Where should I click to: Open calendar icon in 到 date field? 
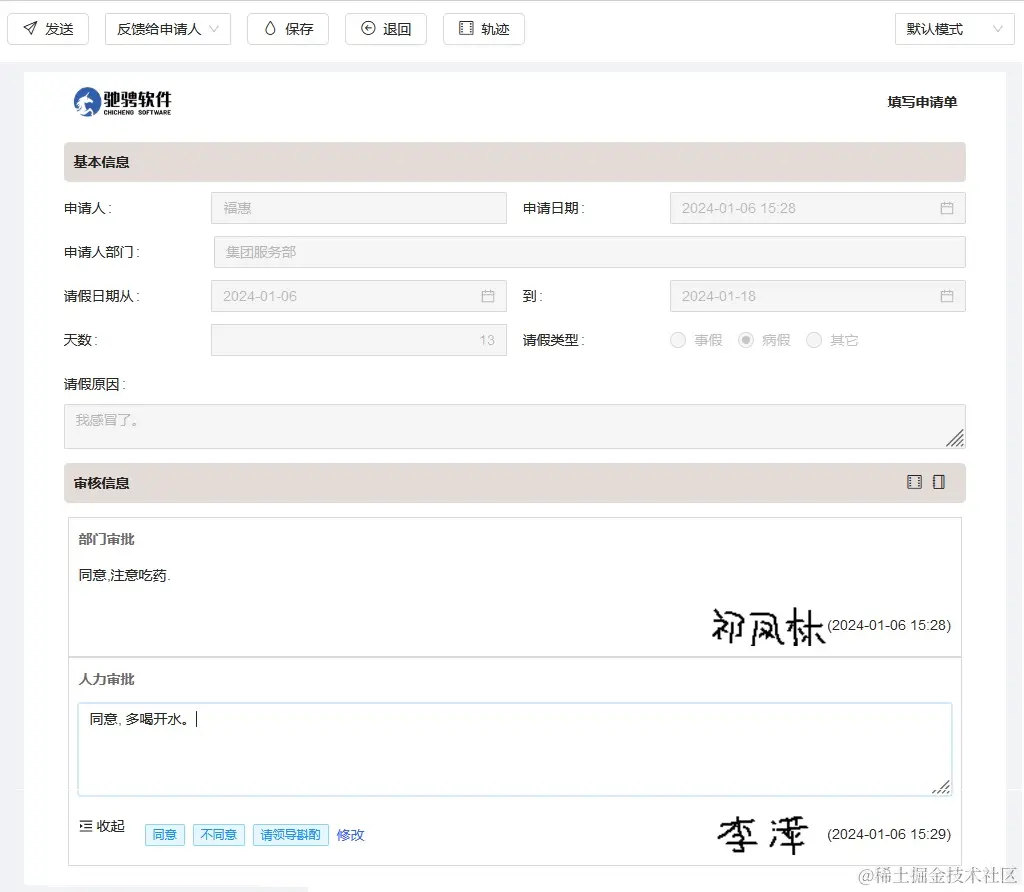[947, 296]
